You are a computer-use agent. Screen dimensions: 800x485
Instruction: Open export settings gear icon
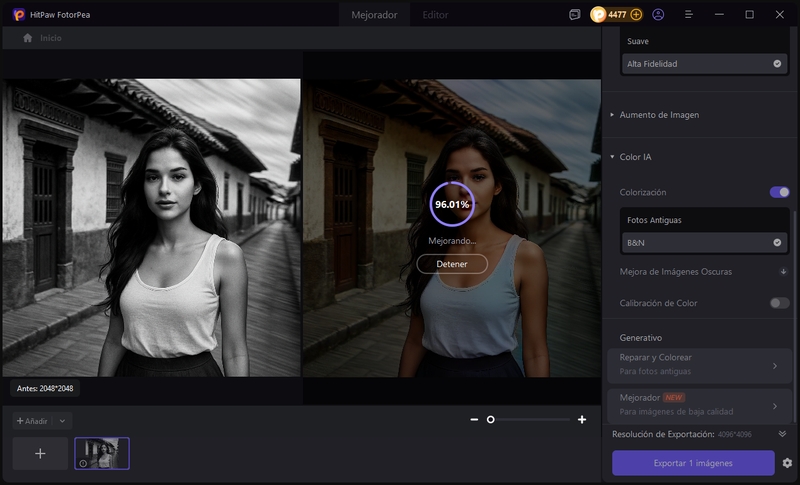click(787, 463)
